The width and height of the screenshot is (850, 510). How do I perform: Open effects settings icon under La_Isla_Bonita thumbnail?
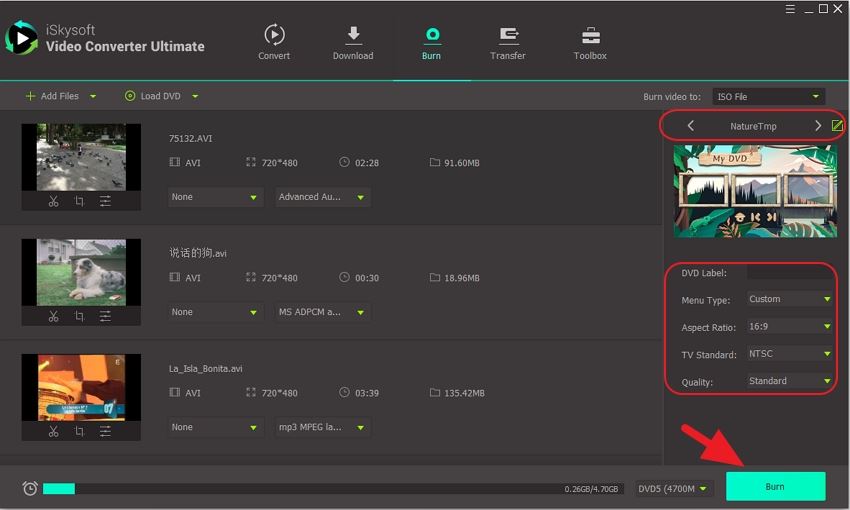[x=105, y=431]
